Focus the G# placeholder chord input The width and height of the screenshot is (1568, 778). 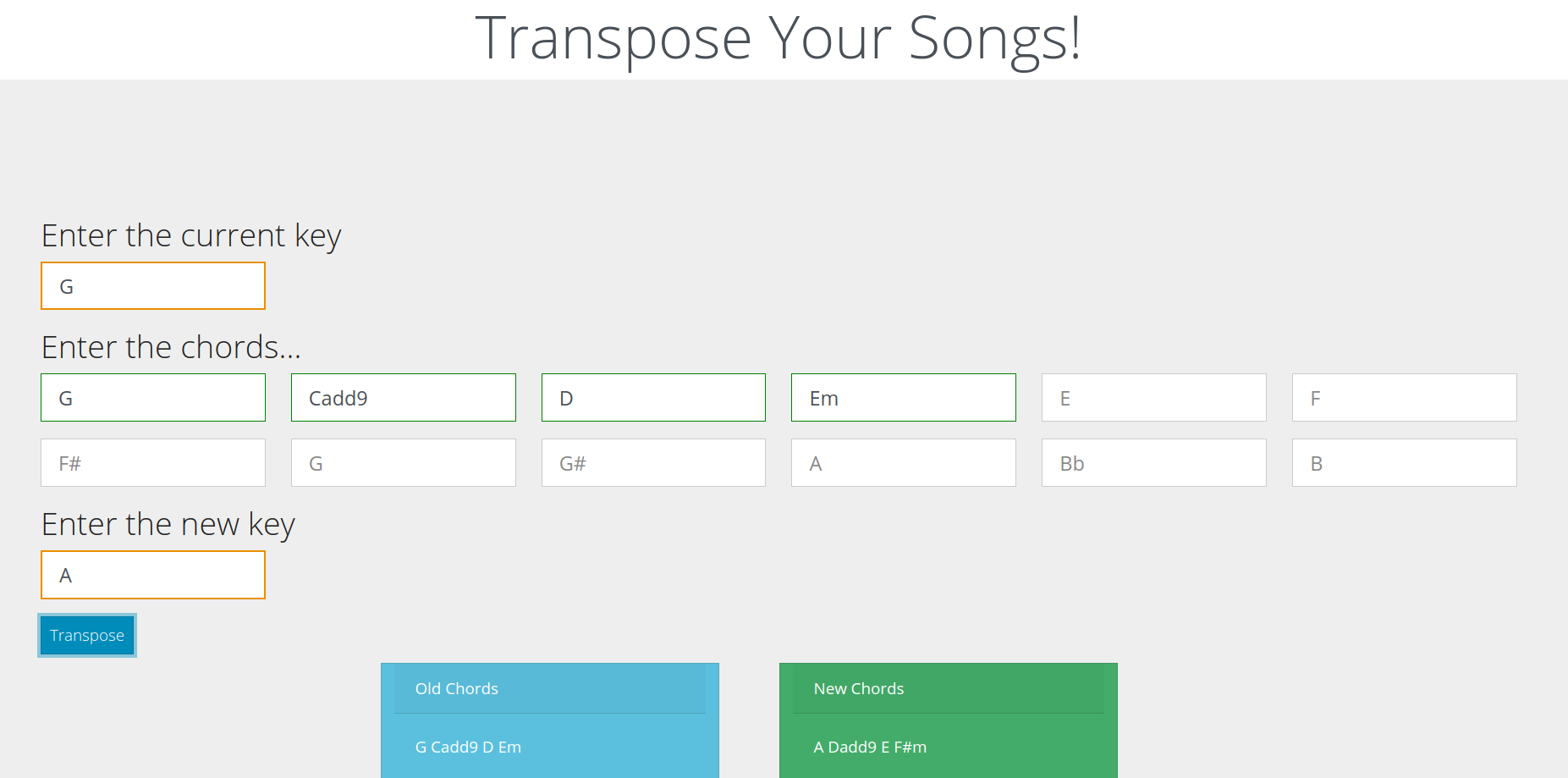[x=653, y=463]
